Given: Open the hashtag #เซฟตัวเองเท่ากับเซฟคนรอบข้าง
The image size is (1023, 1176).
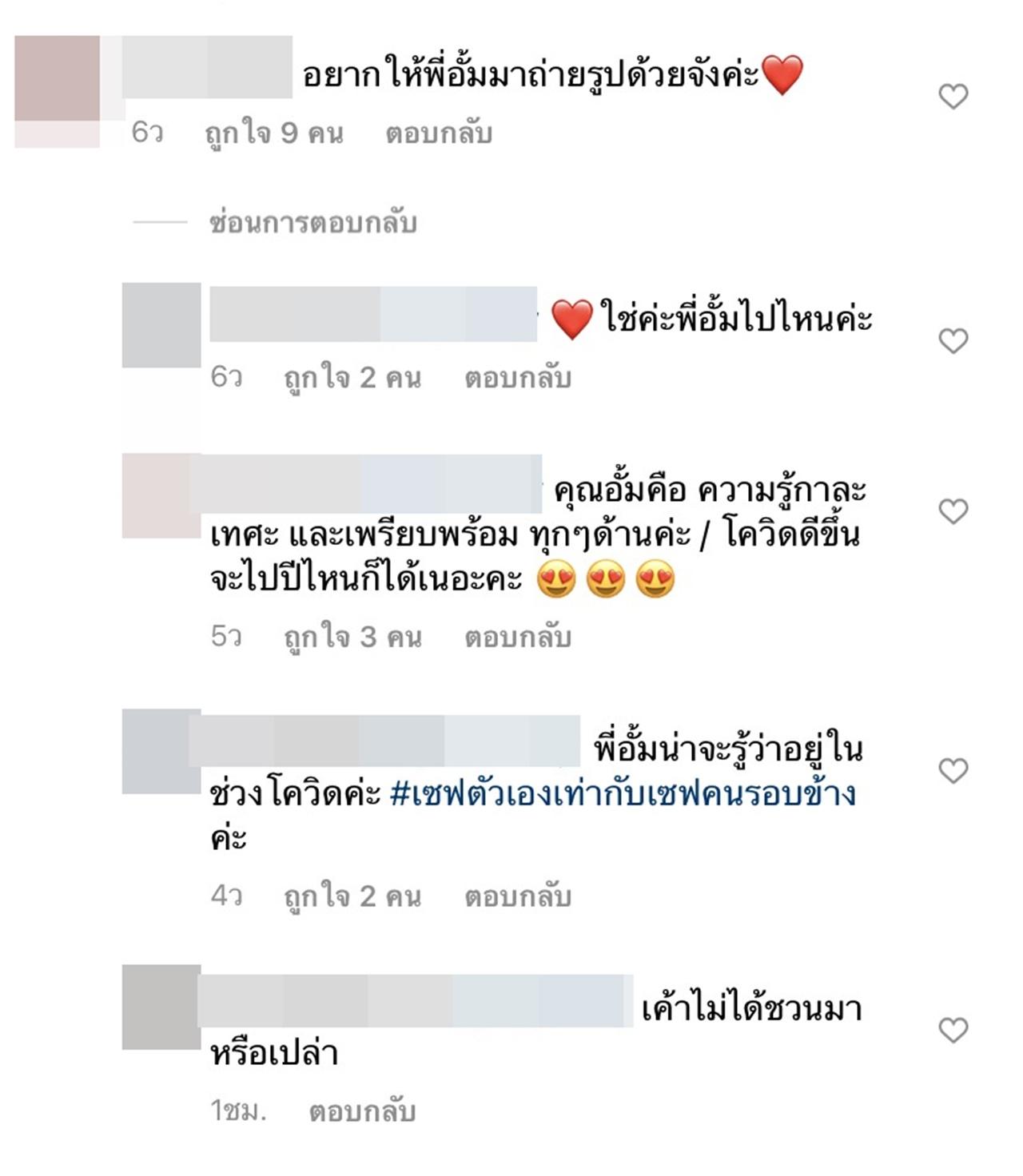Looking at the screenshot, I should pyautogui.click(x=623, y=794).
